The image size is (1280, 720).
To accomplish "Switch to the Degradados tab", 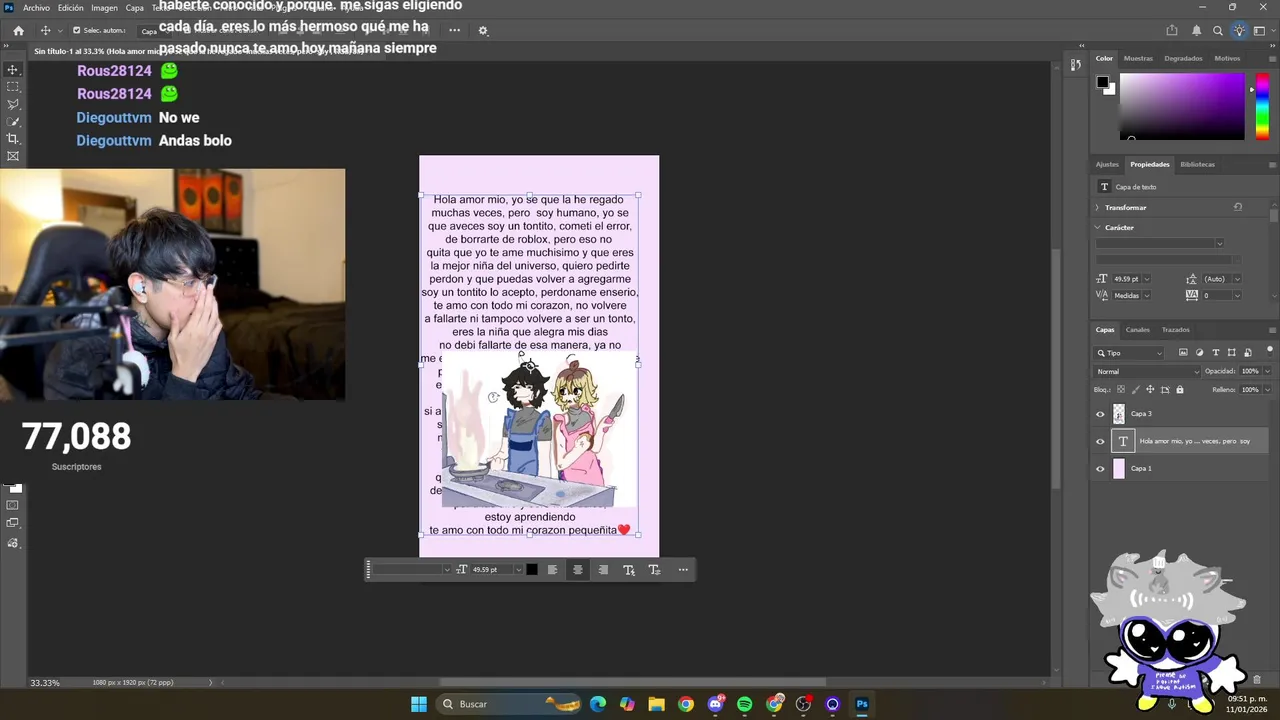I will tap(1184, 58).
